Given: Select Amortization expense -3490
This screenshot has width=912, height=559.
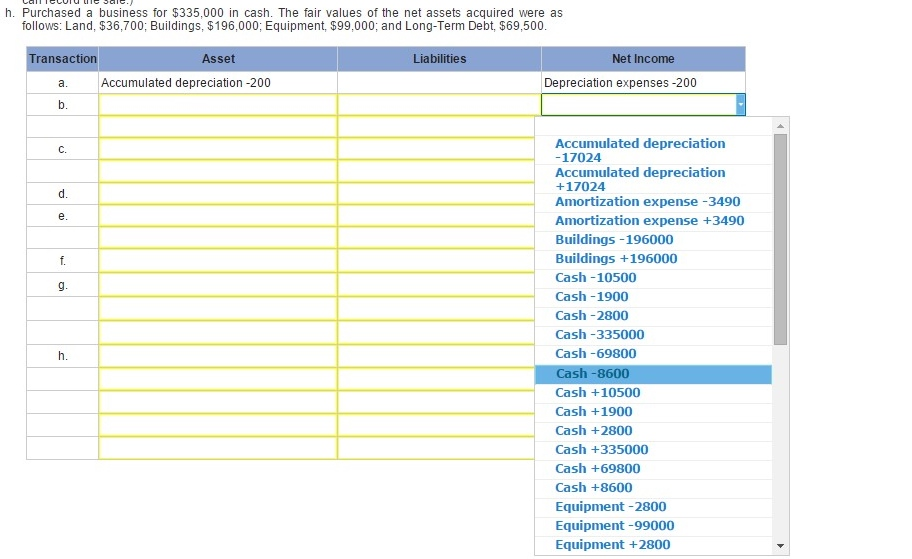Looking at the screenshot, I should pos(647,202).
